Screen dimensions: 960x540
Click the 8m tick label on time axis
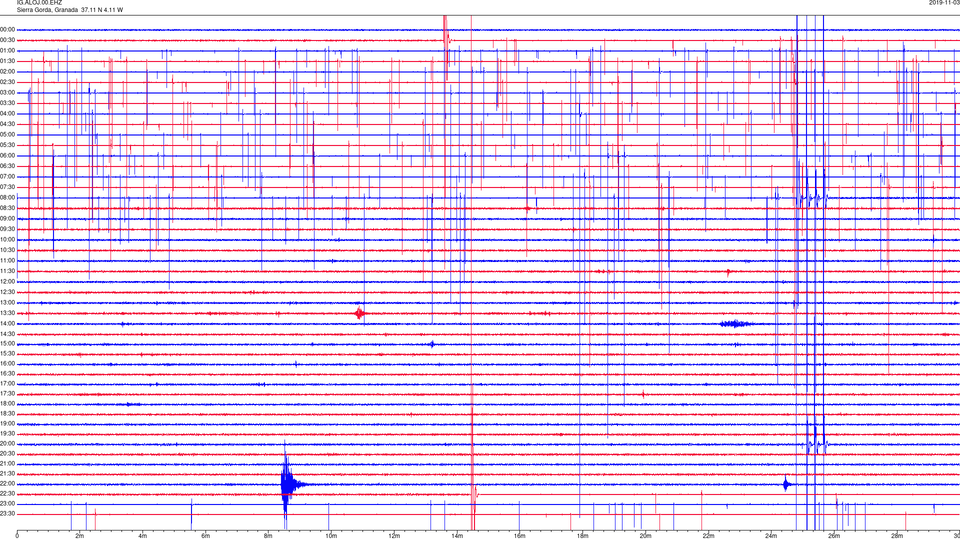point(268,536)
